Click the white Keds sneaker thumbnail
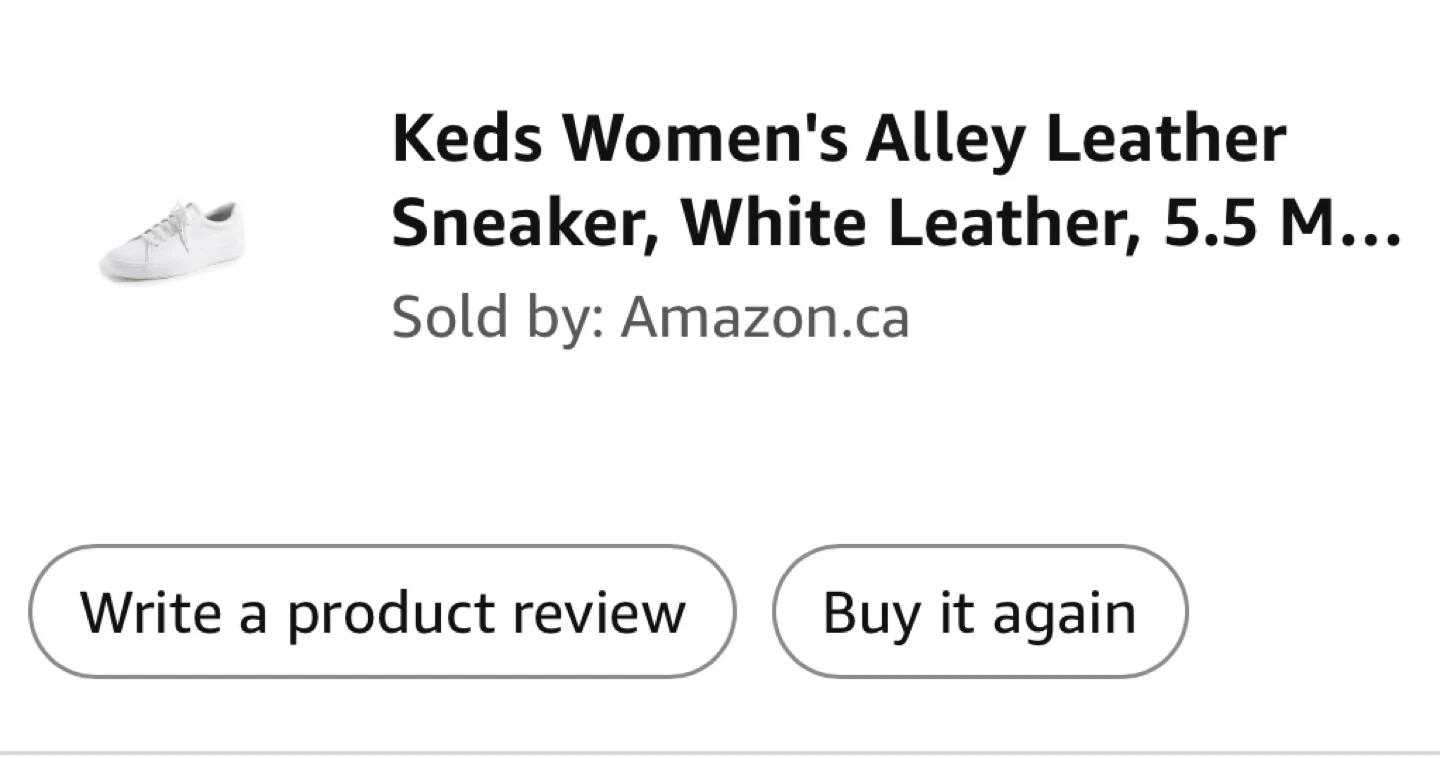Screen dimensions: 1440x758 172,240
